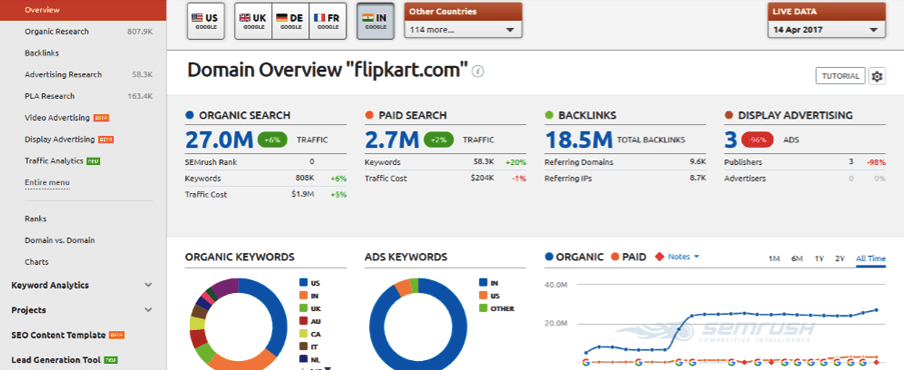Click the SEMrush Rank row value 0
The height and width of the screenshot is (370, 904).
pyautogui.click(x=312, y=163)
